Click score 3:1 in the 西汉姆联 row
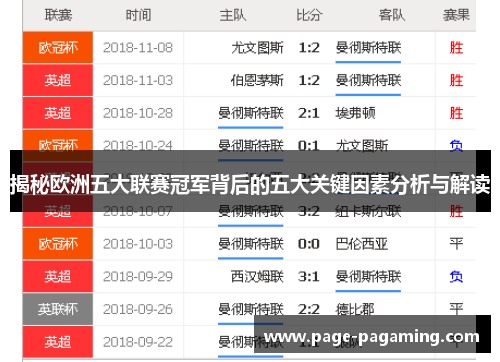500x362 pixels. click(309, 277)
